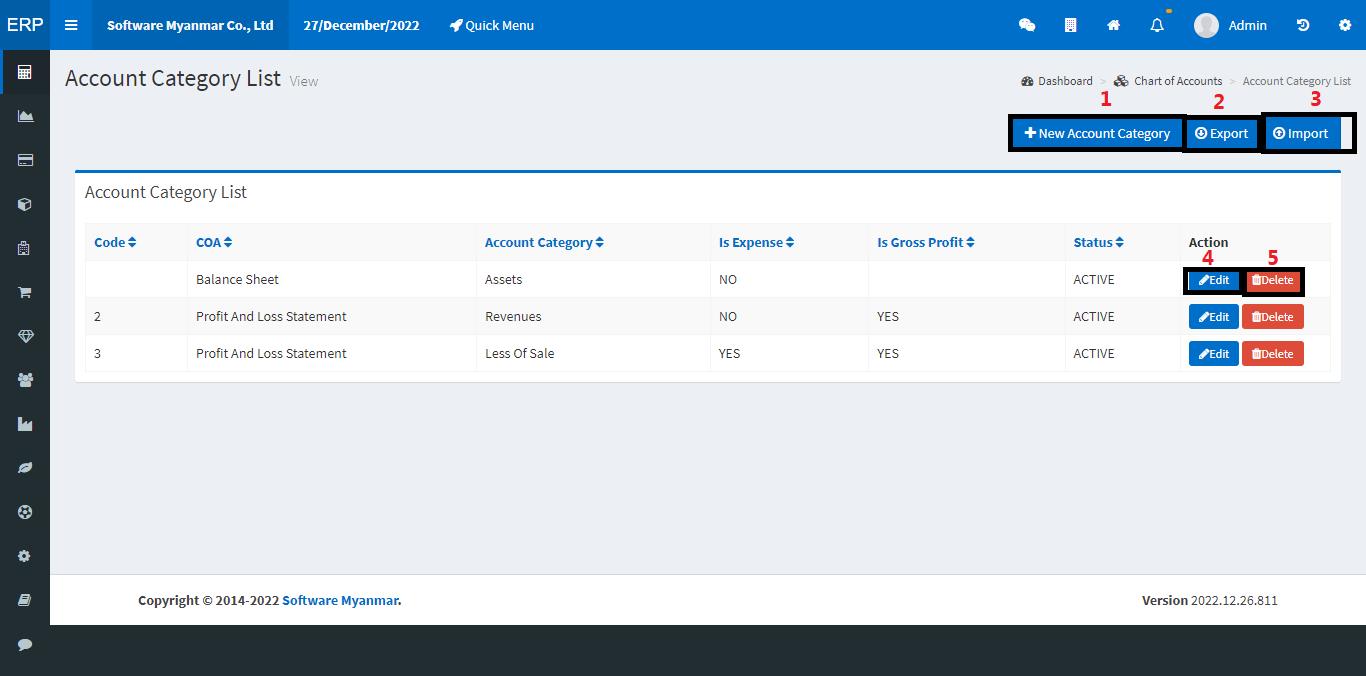Open the company building icon in header
This screenshot has height=676, width=1366.
[1070, 25]
